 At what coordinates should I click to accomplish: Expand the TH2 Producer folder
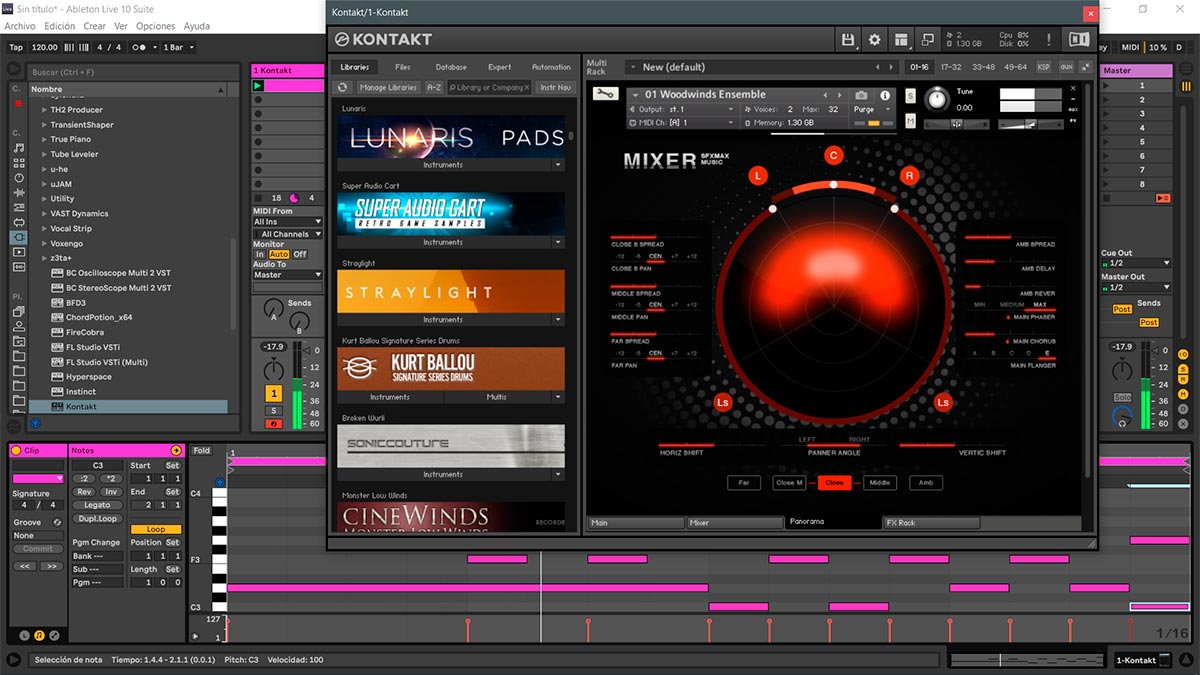pos(44,110)
